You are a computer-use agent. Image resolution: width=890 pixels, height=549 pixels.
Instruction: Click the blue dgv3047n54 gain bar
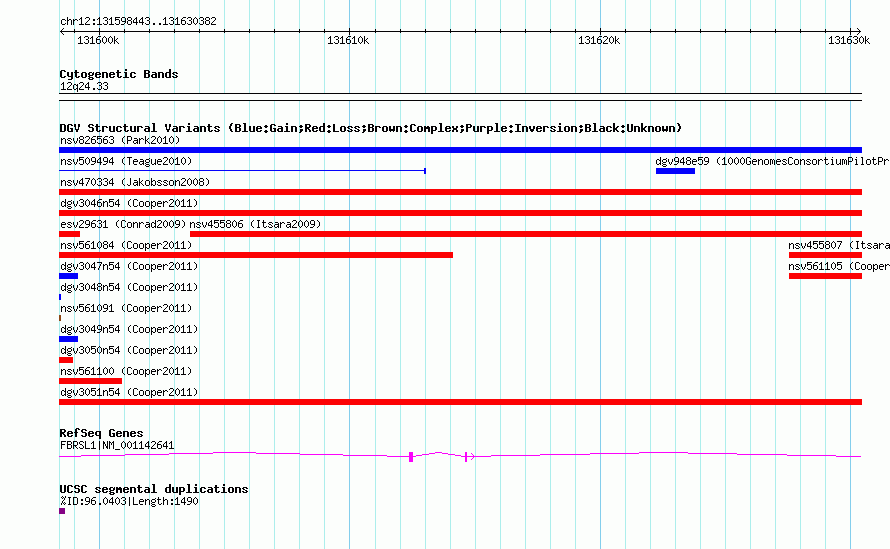coord(68,276)
